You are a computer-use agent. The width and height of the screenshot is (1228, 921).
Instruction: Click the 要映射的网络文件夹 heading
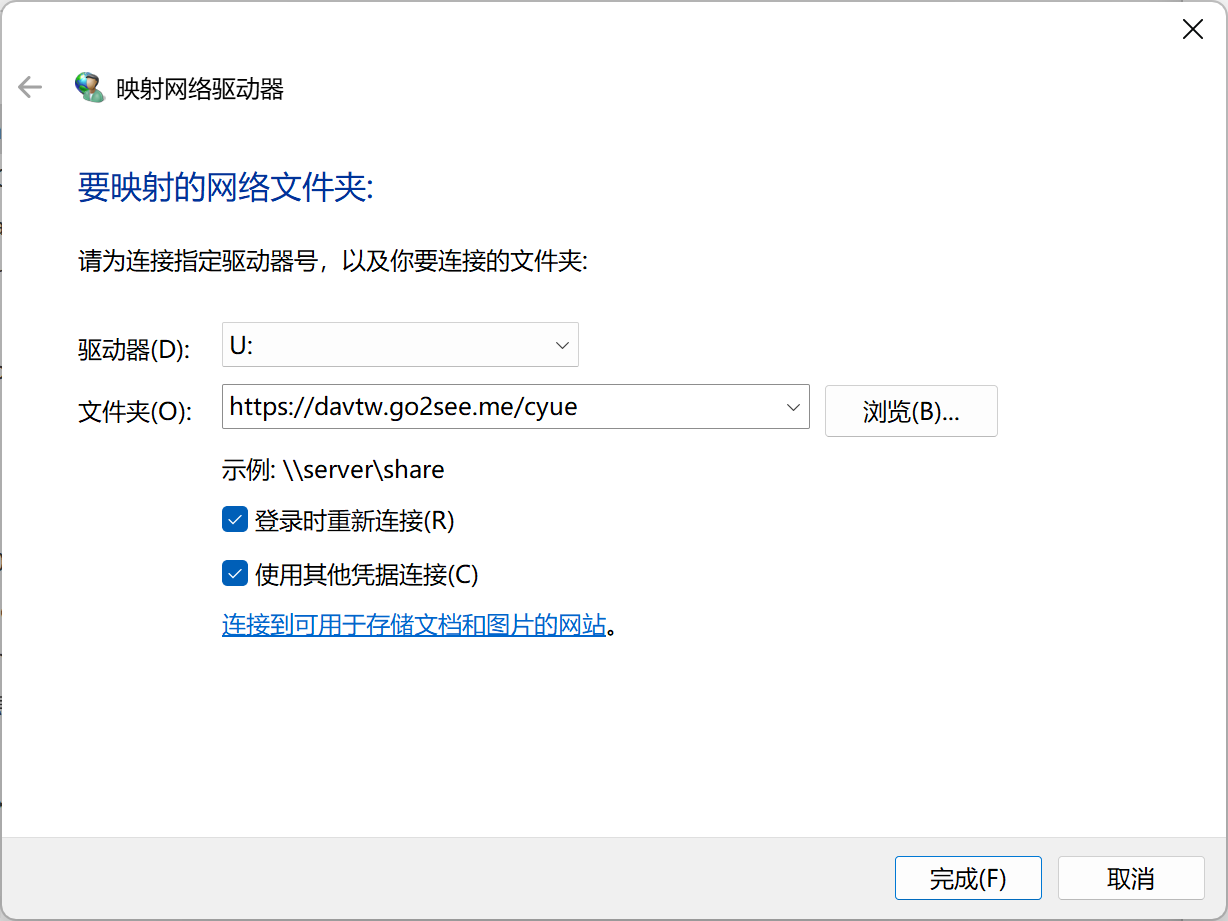click(x=225, y=188)
